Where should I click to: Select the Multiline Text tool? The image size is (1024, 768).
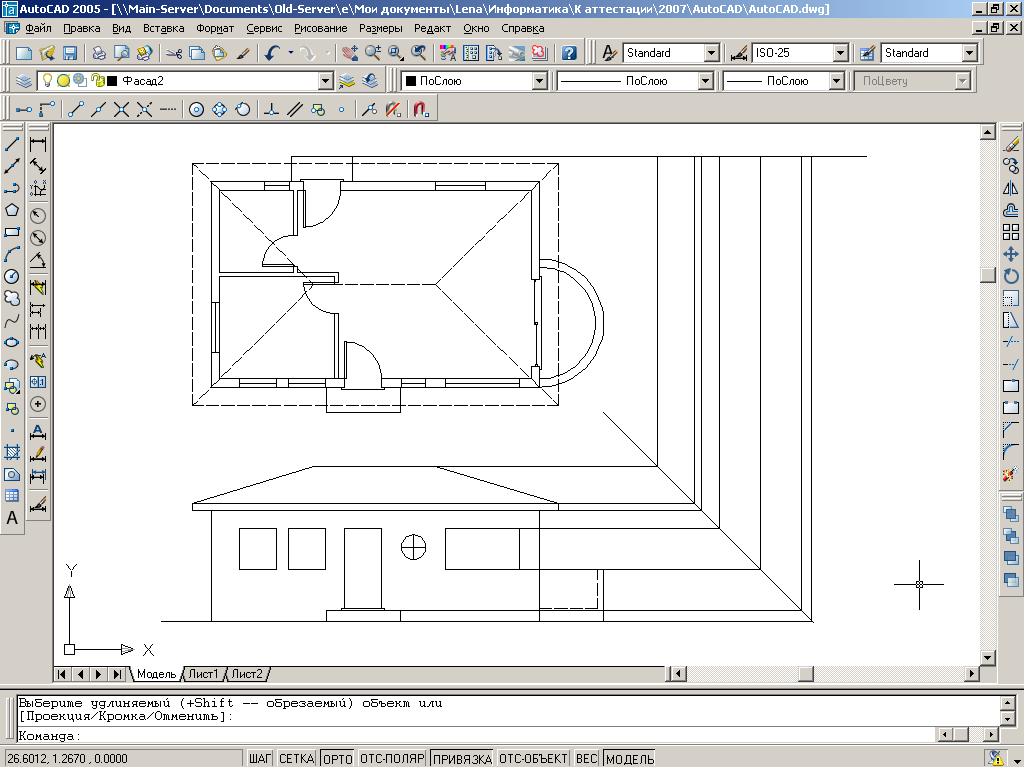12,518
